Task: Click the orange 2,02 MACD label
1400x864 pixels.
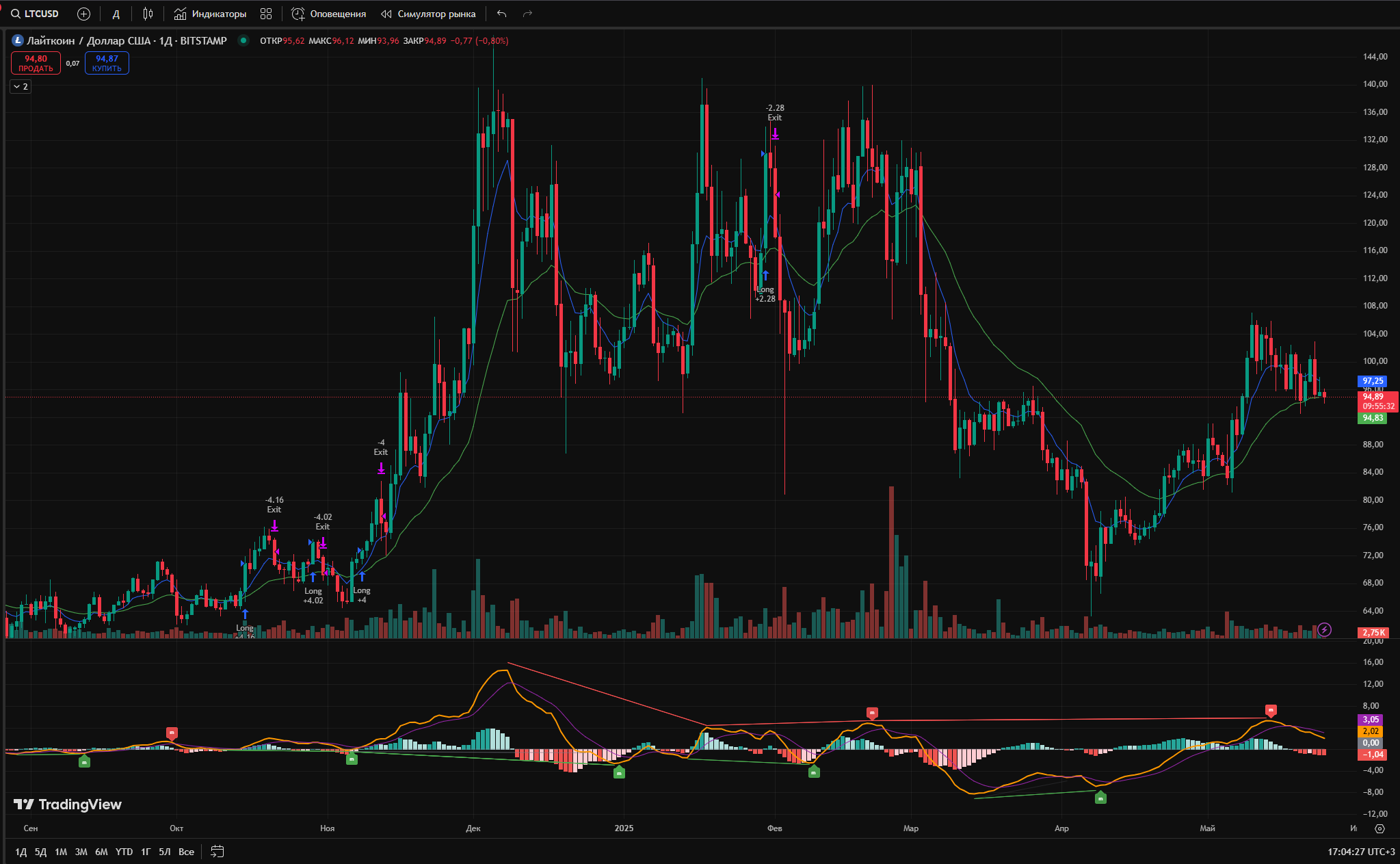Action: point(1371,731)
